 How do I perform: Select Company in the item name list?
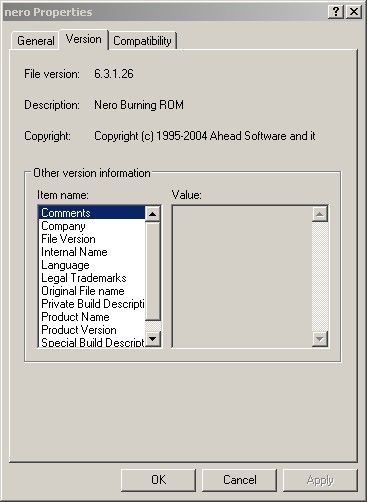[92, 226]
